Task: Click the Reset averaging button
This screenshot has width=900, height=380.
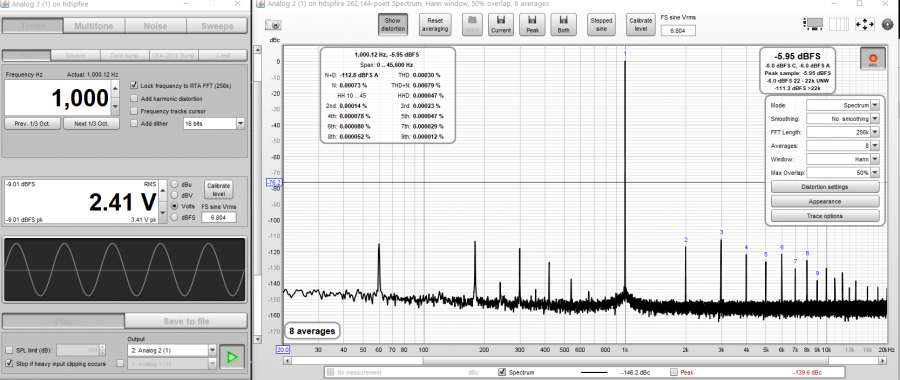Action: click(x=435, y=25)
